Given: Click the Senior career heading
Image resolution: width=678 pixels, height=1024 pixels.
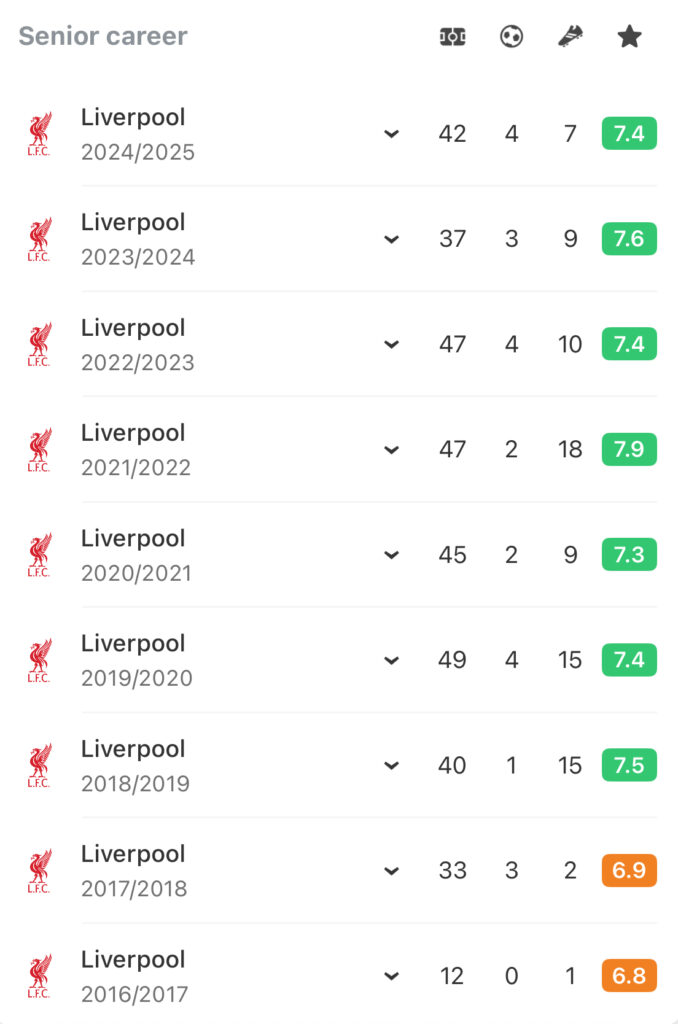Looking at the screenshot, I should tap(103, 36).
